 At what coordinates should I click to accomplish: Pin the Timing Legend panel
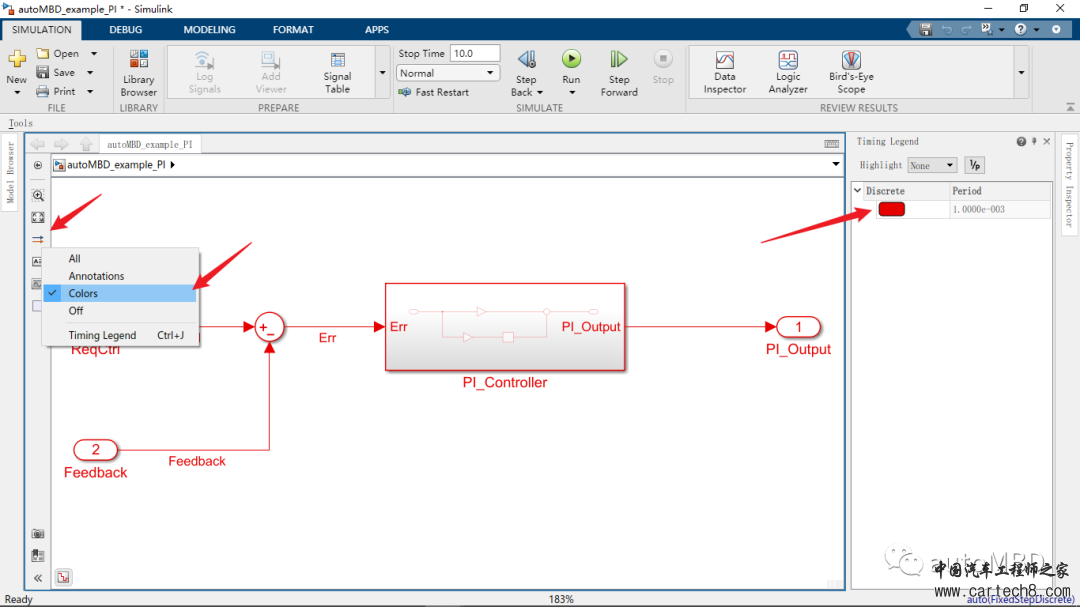1034,141
